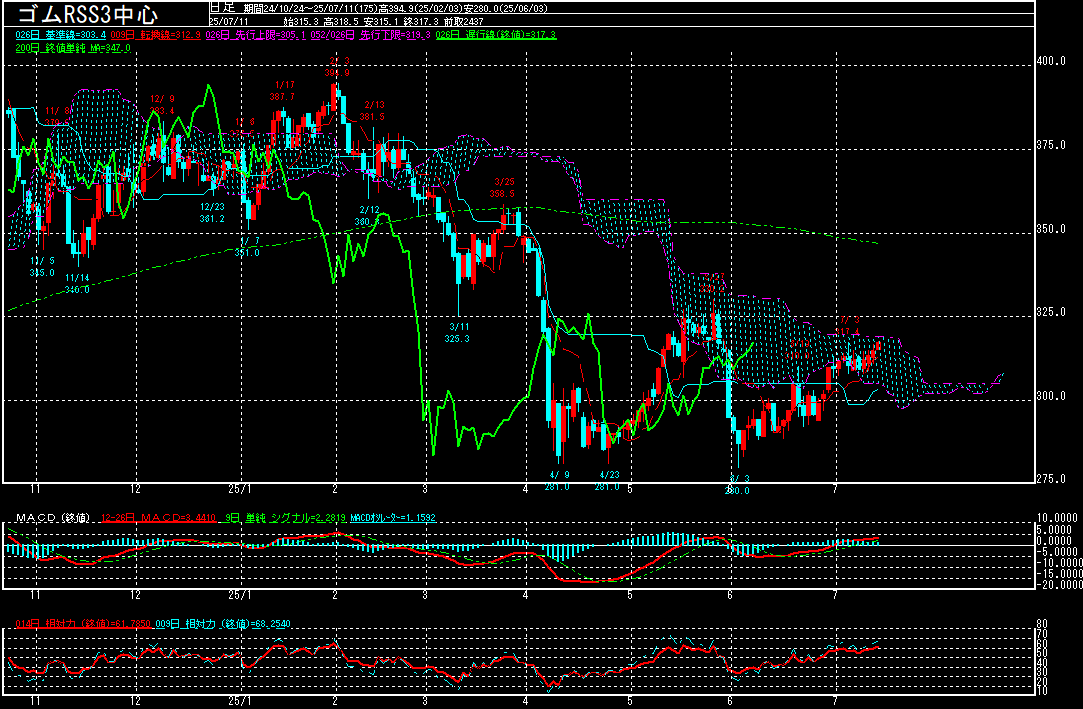Click the 25/1 date label under price chart
Image resolution: width=1083 pixels, height=709 pixels.
(240, 489)
